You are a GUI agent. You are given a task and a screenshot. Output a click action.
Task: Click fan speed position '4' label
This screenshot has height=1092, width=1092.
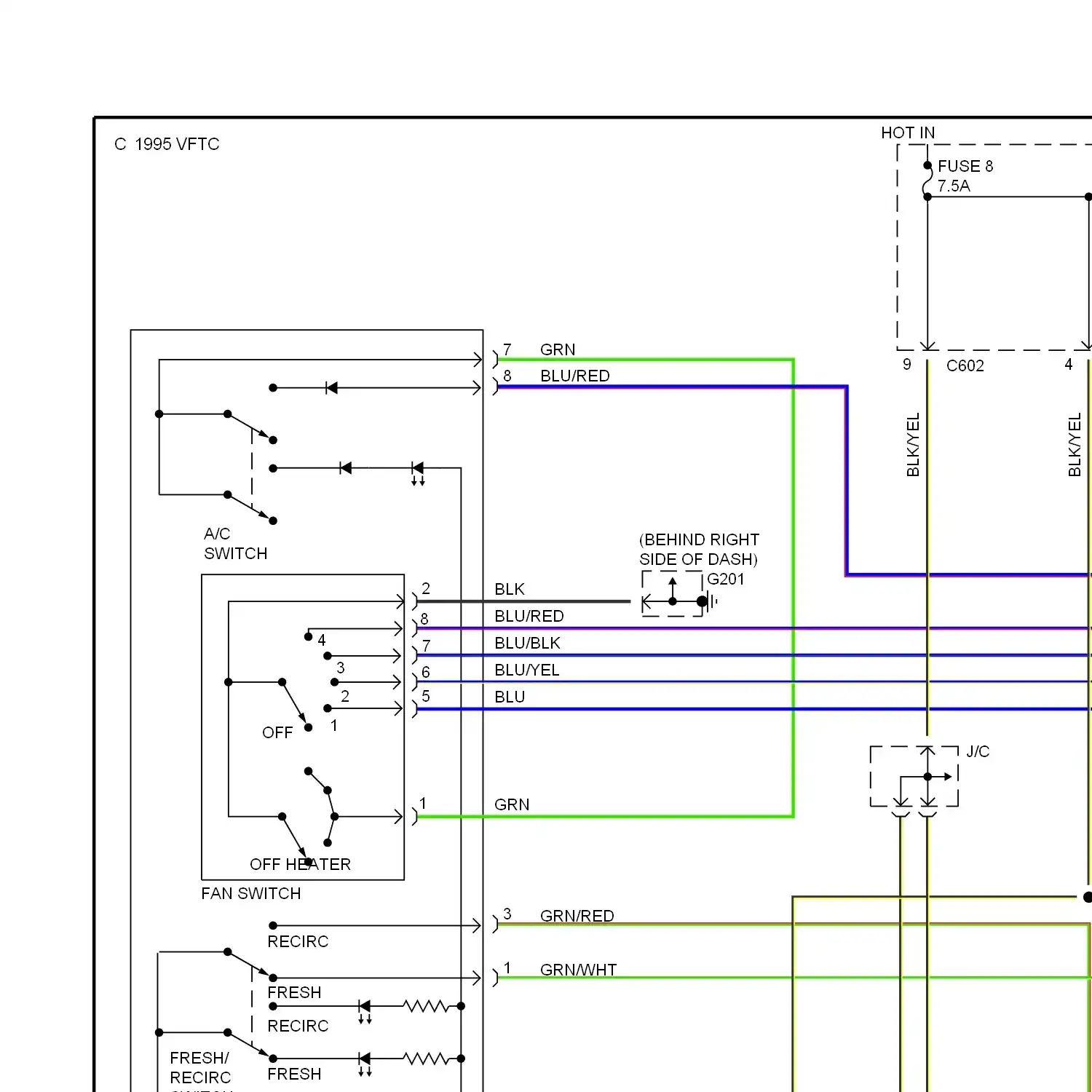[x=322, y=640]
